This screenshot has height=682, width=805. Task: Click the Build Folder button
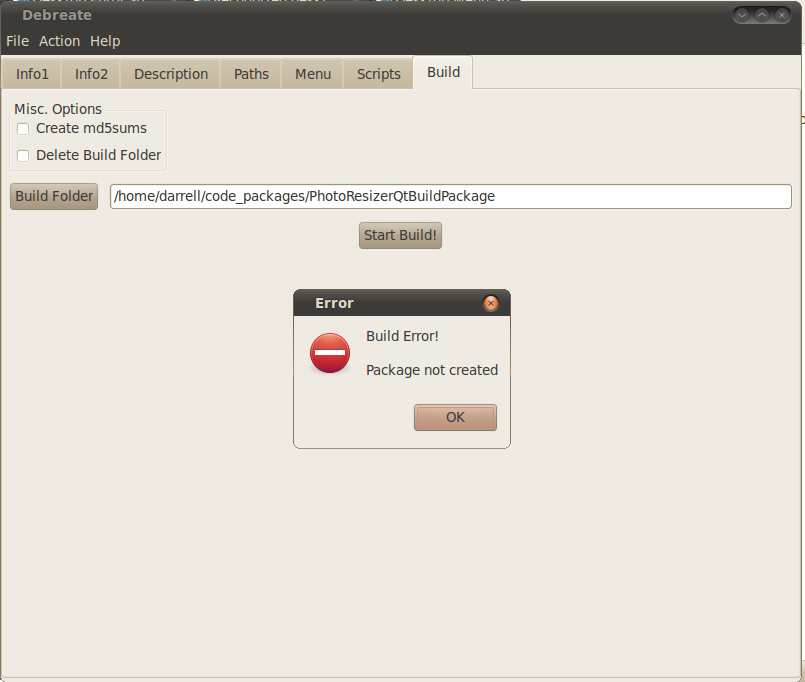coord(54,196)
